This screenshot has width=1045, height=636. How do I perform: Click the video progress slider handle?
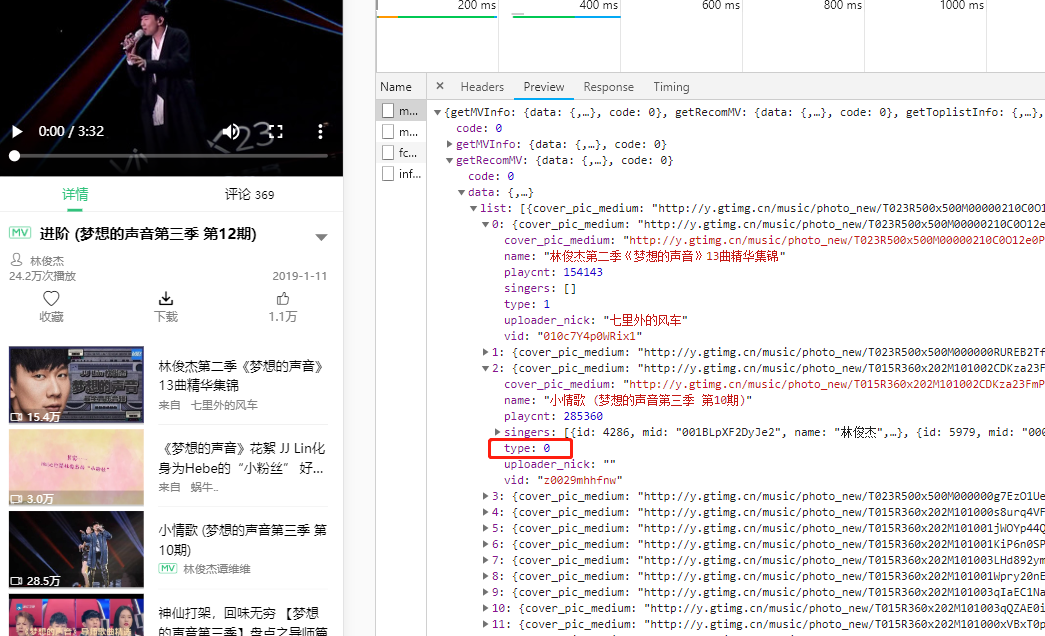[x=14, y=156]
